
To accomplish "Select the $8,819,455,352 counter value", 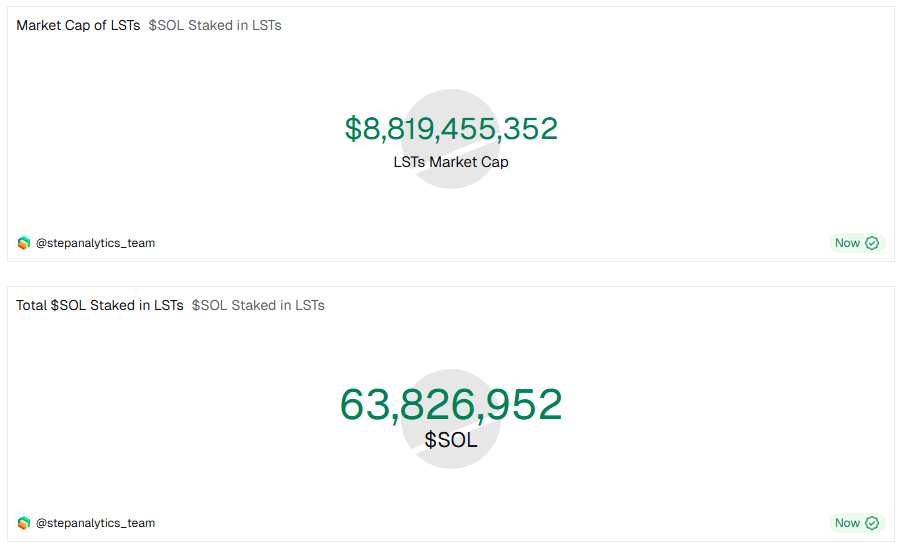I will click(451, 129).
